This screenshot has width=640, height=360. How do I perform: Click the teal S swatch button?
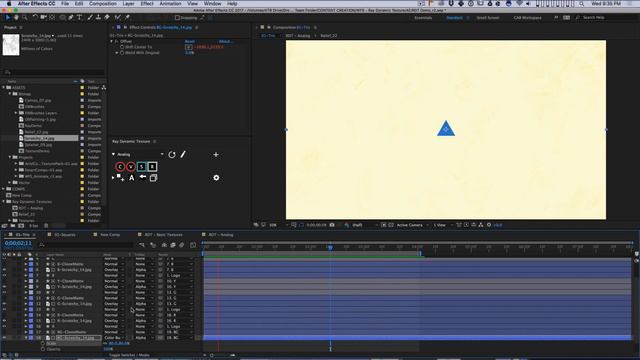coord(141,167)
